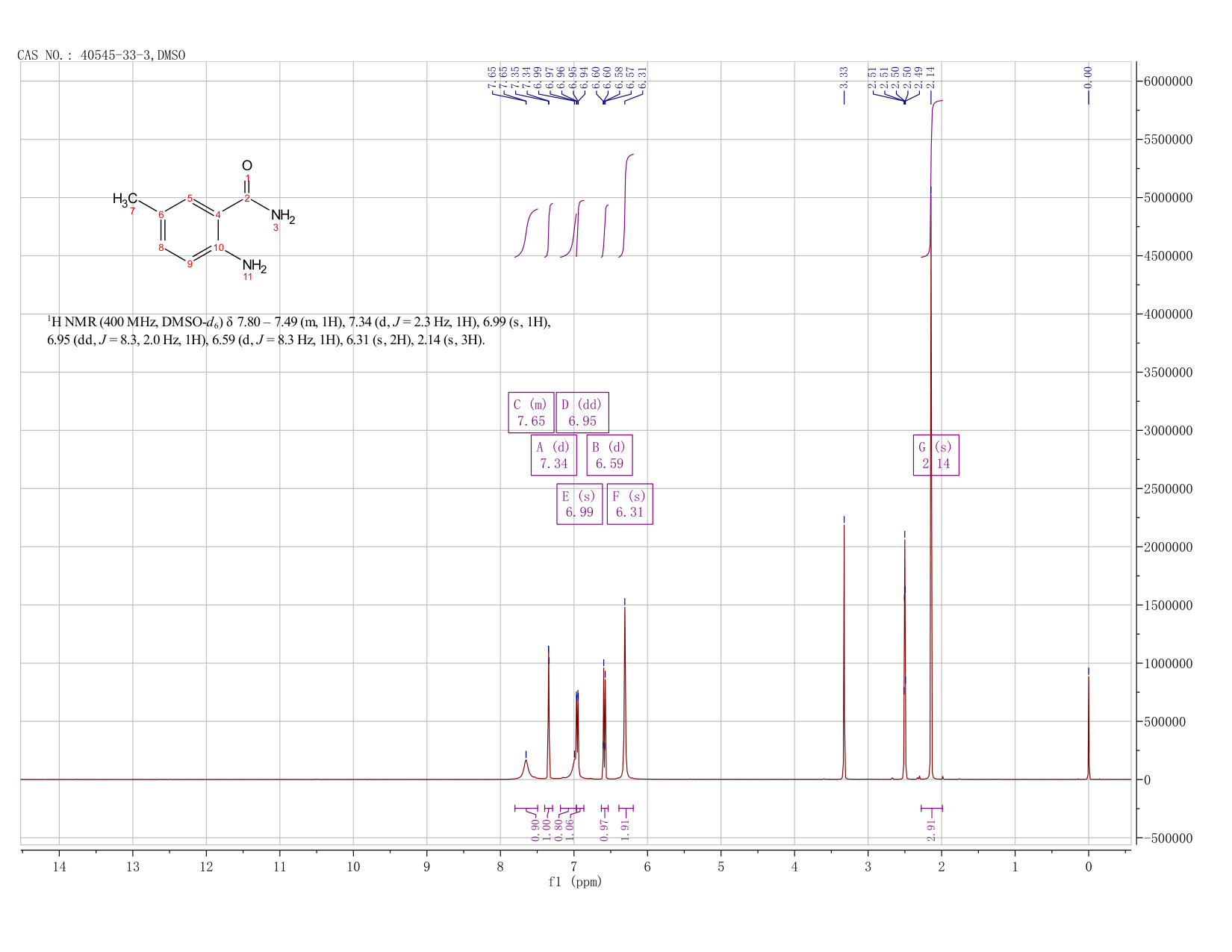The width and height of the screenshot is (1232, 952).
Task: Click the f1 (ppm) axis label
Action: 575,882
